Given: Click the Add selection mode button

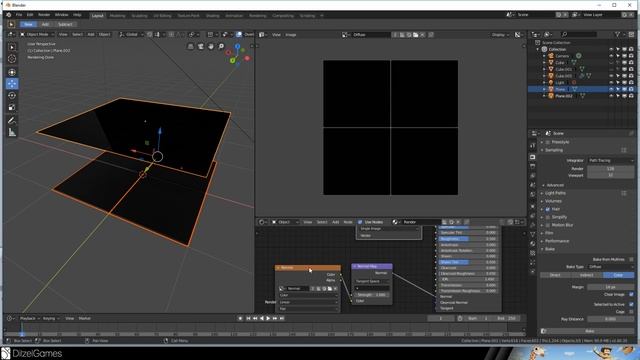Looking at the screenshot, I should pyautogui.click(x=45, y=24).
